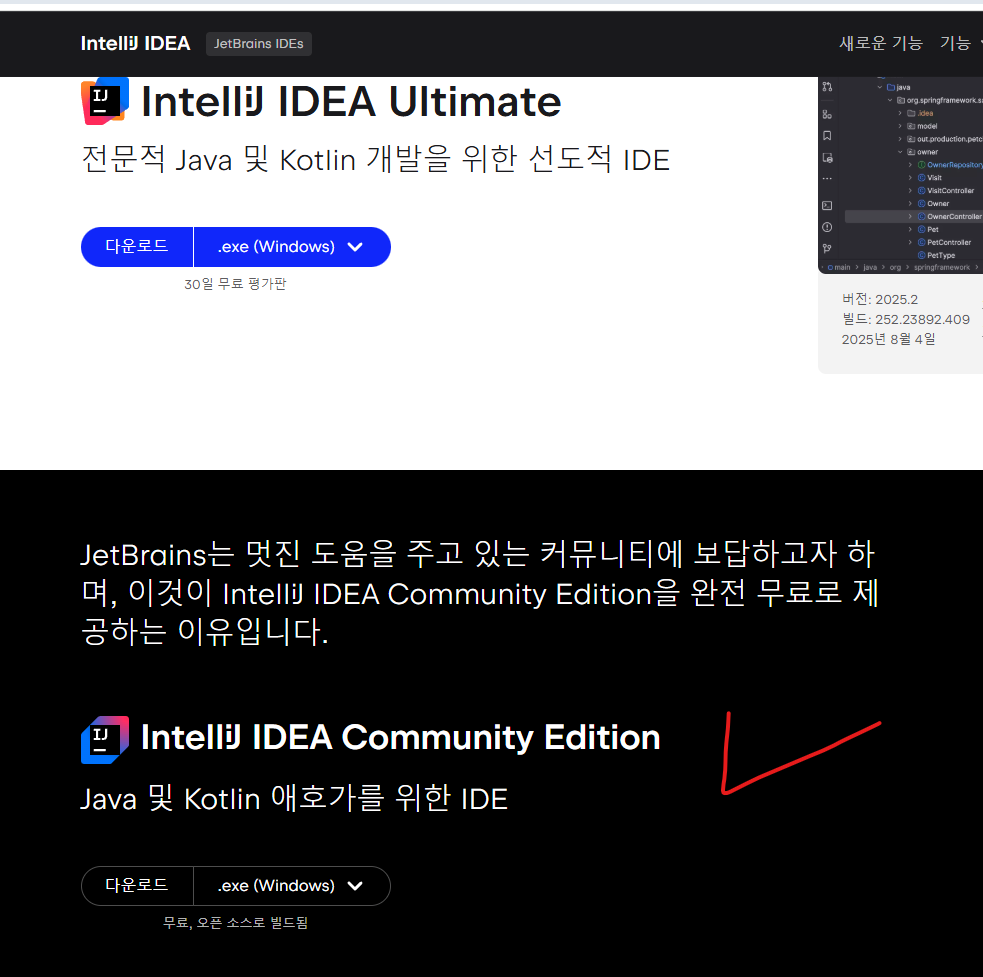Screen dimensions: 983x977
Task: Click the 버전: 2025.2 version text
Action: (880, 299)
